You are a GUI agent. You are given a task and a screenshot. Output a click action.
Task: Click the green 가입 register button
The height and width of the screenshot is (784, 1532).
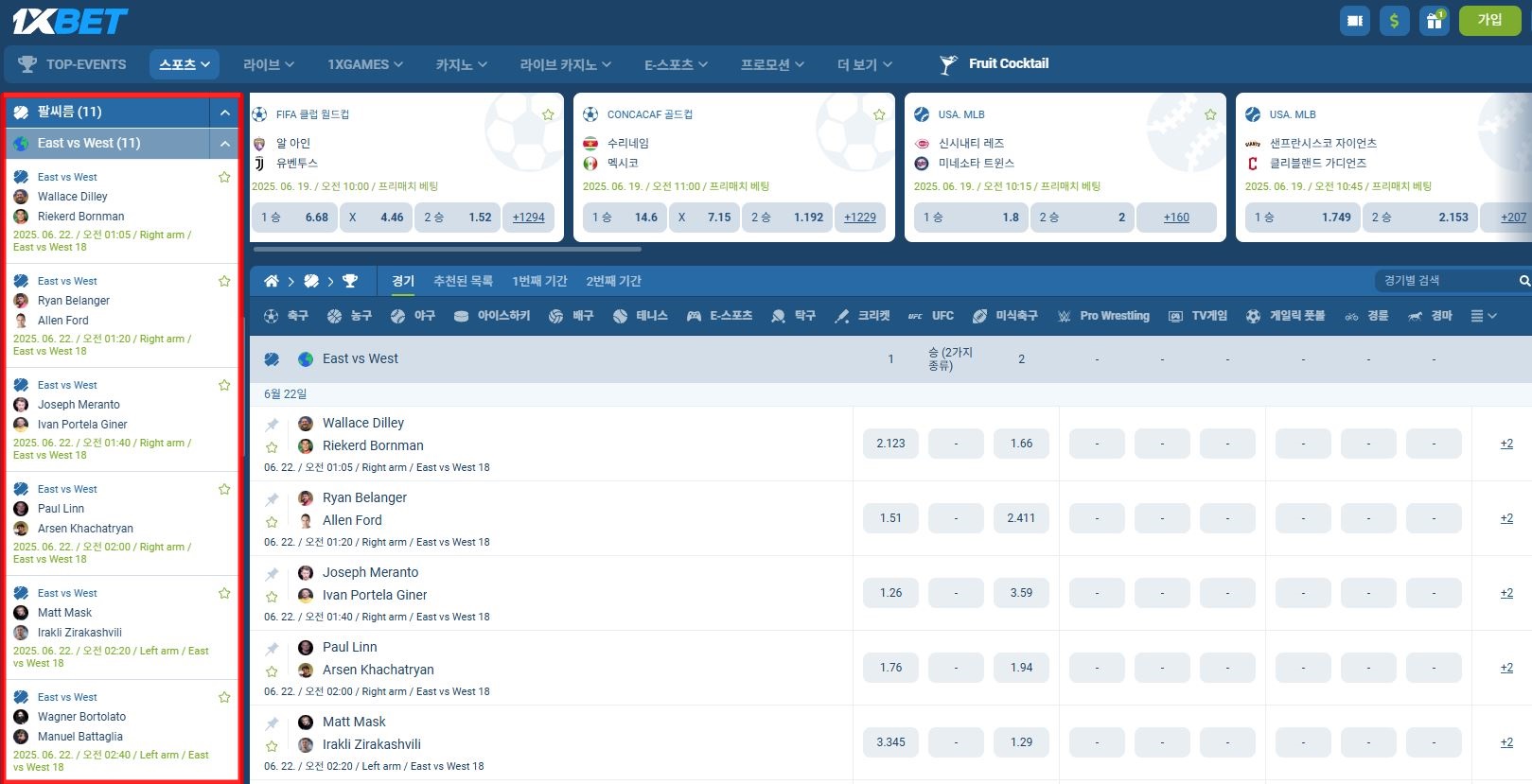click(x=1490, y=20)
